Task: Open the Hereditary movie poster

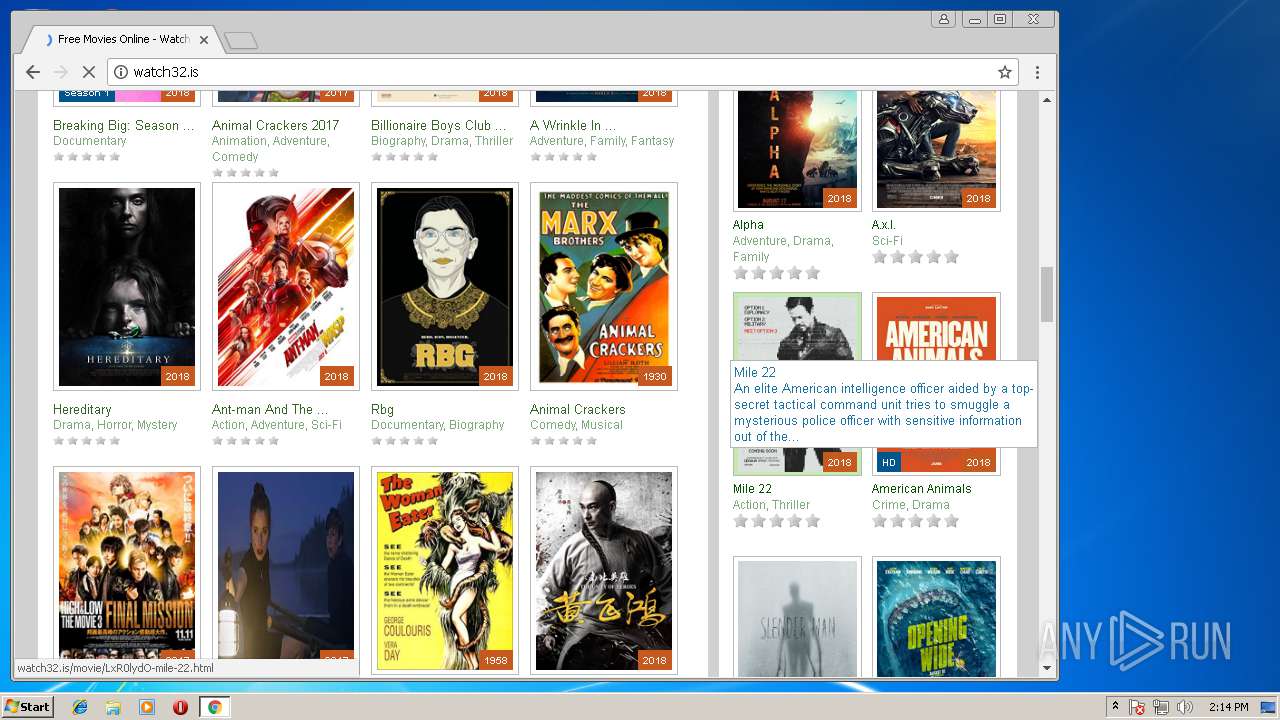Action: click(x=127, y=287)
